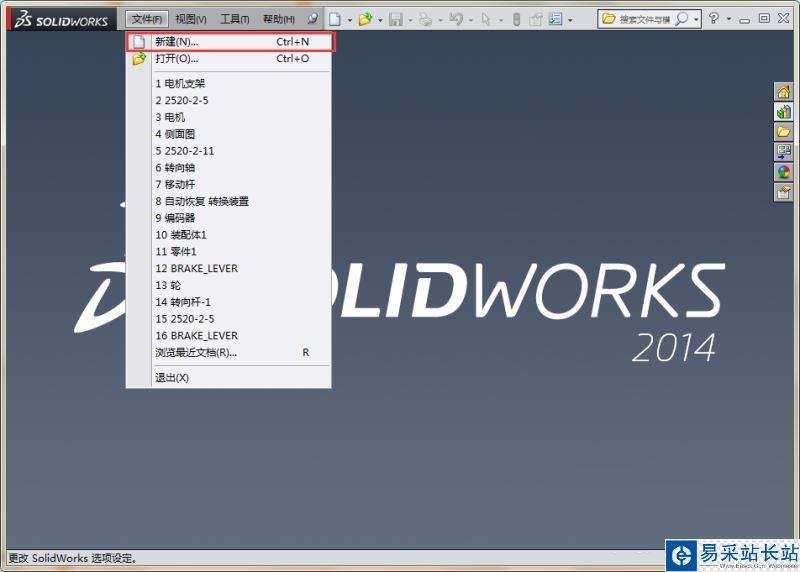Open recent file 5 2520-2-11
Image resolution: width=800 pixels, height=572 pixels.
point(229,151)
